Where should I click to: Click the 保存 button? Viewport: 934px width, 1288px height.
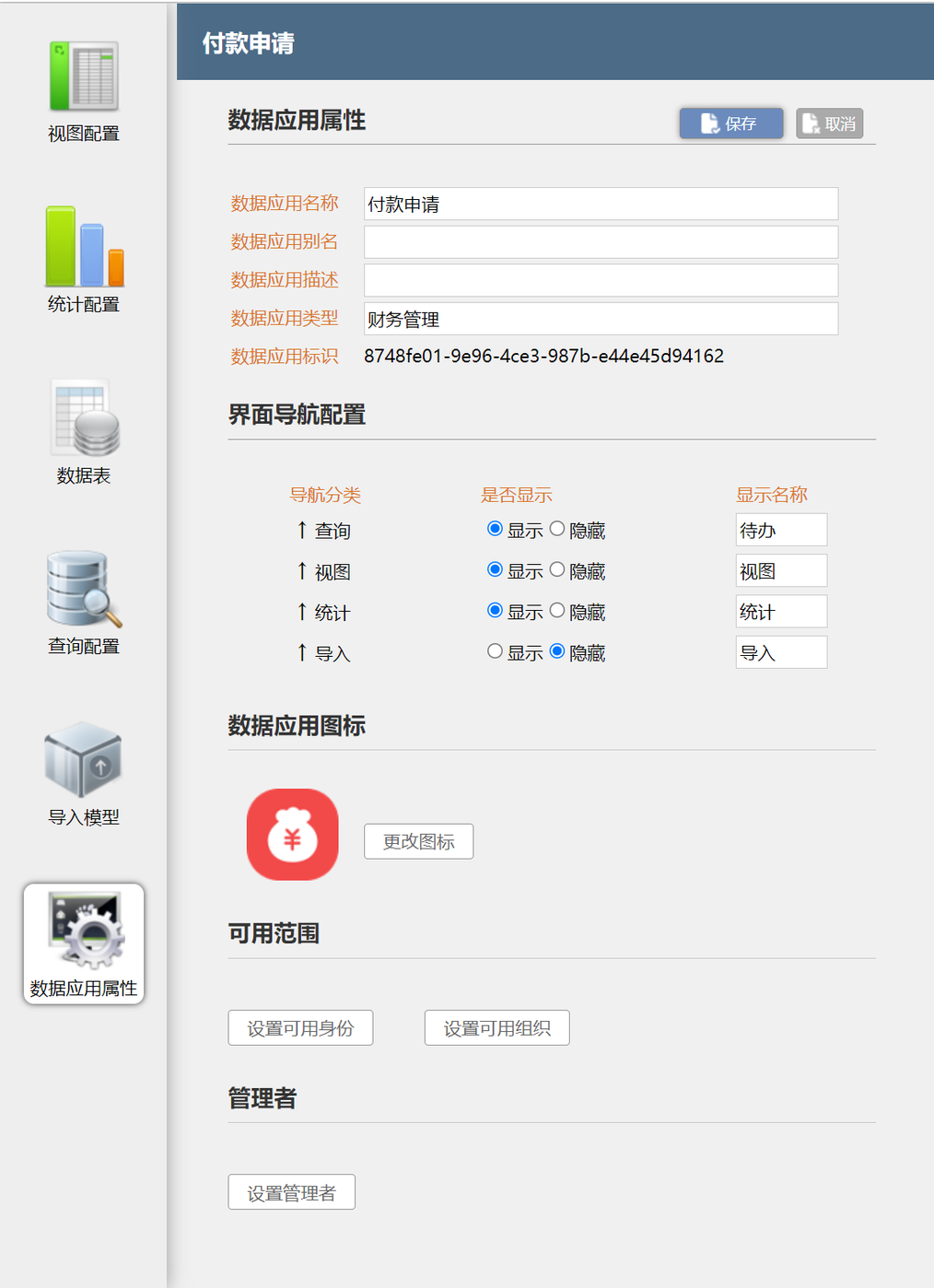pyautogui.click(x=730, y=123)
